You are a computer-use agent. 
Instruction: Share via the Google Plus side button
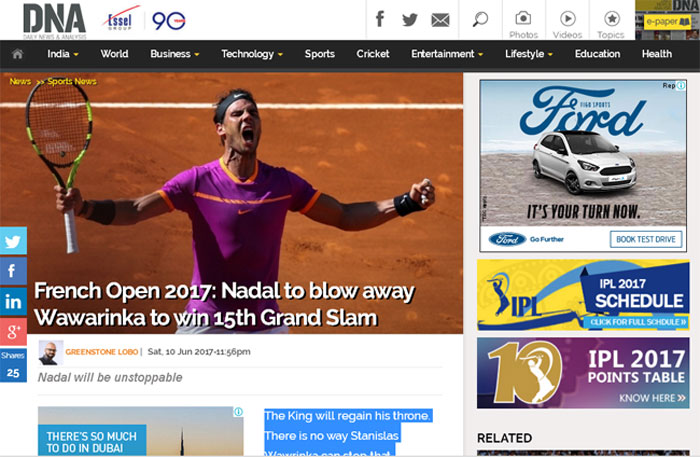13,332
